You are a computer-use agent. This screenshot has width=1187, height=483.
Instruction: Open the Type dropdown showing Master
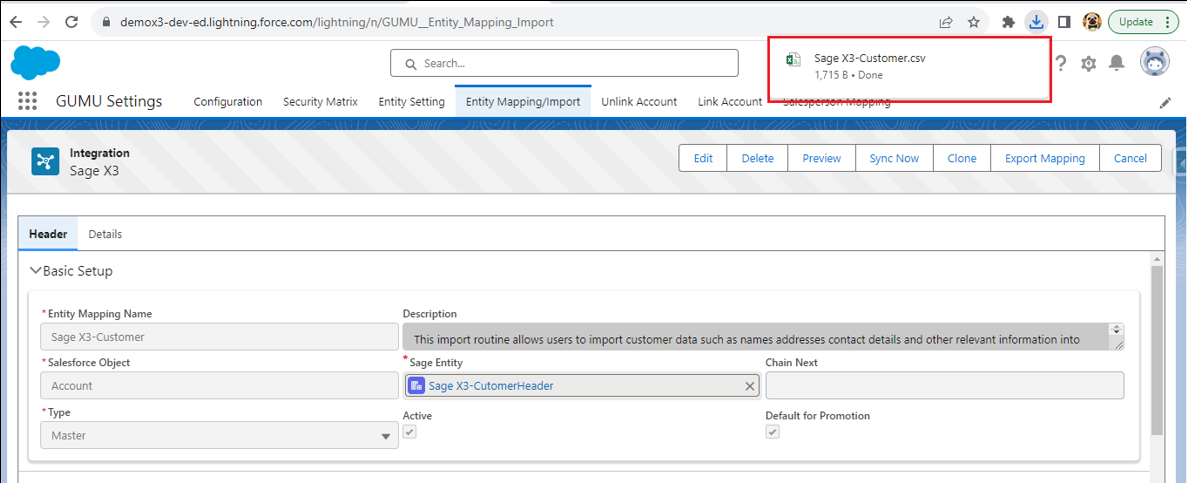coord(219,436)
